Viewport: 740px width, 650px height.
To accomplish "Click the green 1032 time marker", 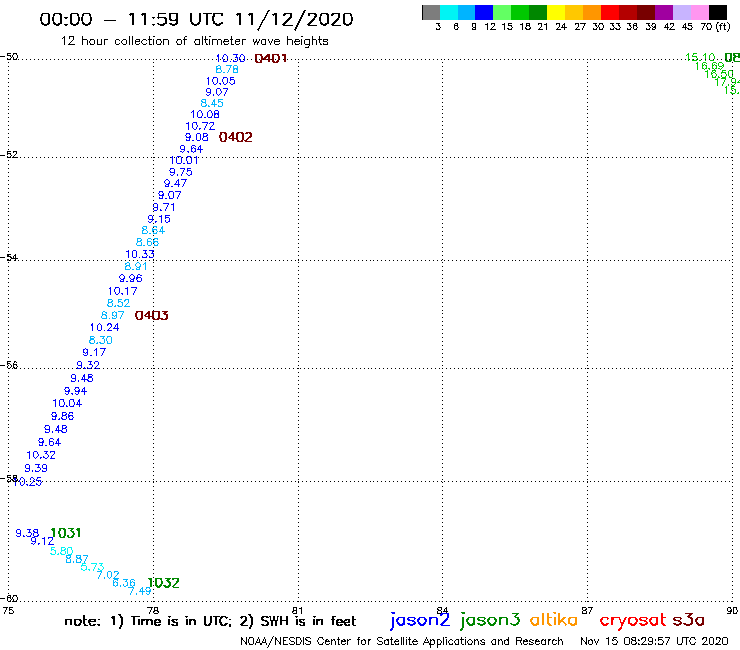I will [x=163, y=583].
